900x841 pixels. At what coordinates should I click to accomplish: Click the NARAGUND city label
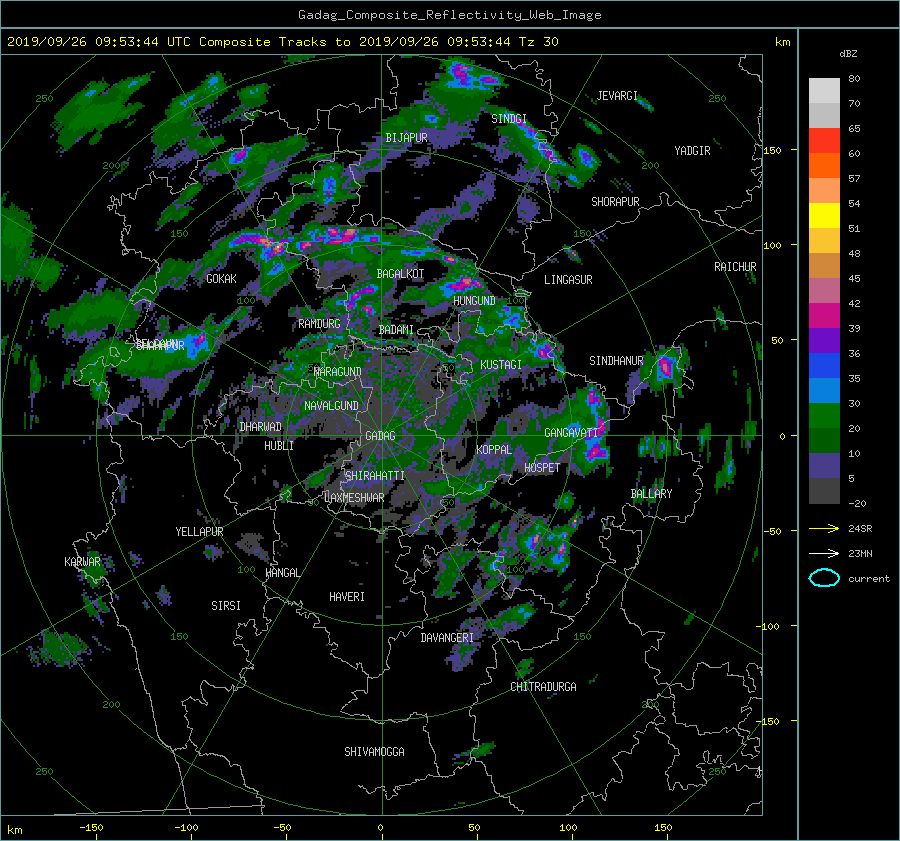338,372
